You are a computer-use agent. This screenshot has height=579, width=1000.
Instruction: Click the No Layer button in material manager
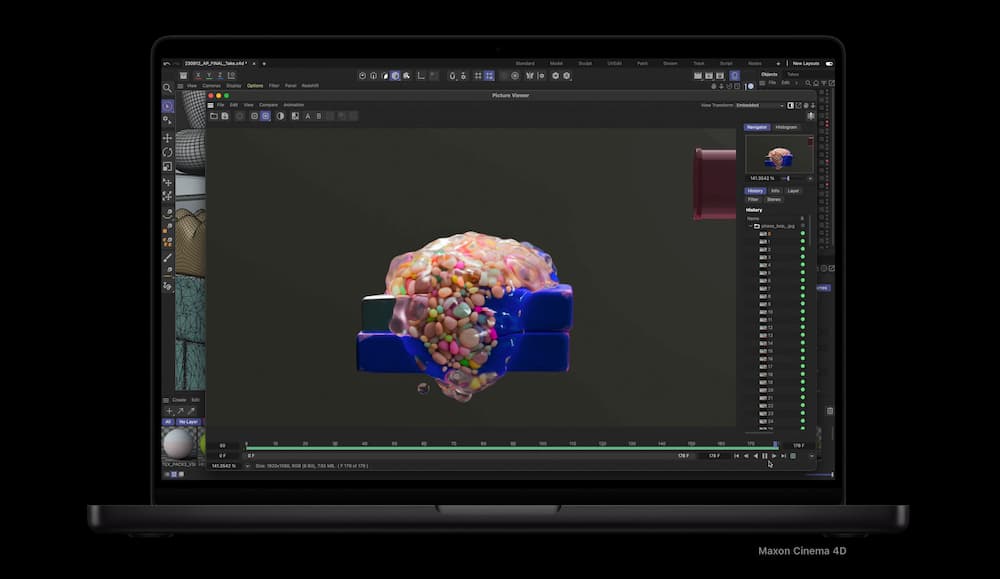click(188, 422)
